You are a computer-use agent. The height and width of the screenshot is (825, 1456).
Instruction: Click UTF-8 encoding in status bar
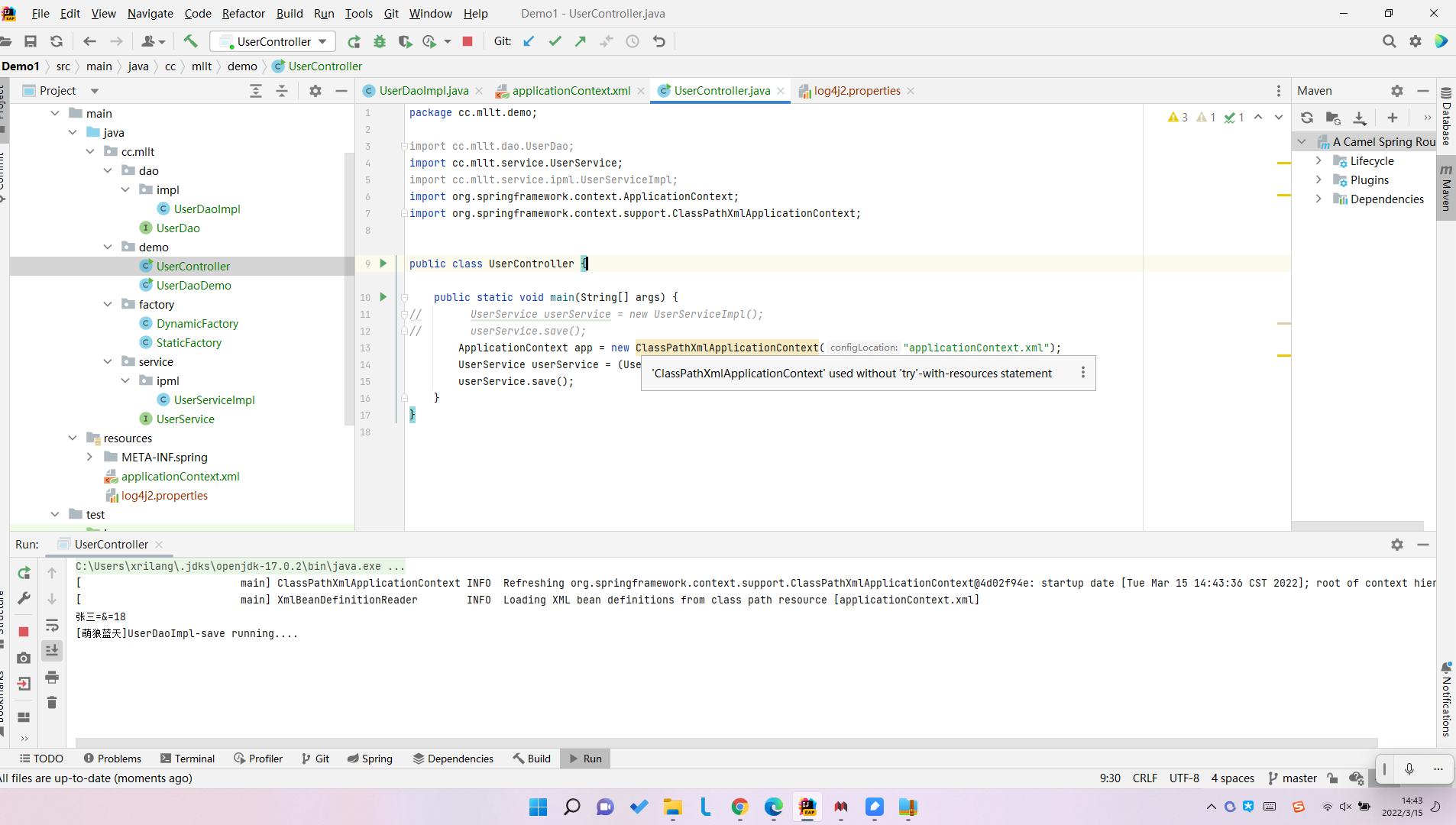[x=1184, y=778]
